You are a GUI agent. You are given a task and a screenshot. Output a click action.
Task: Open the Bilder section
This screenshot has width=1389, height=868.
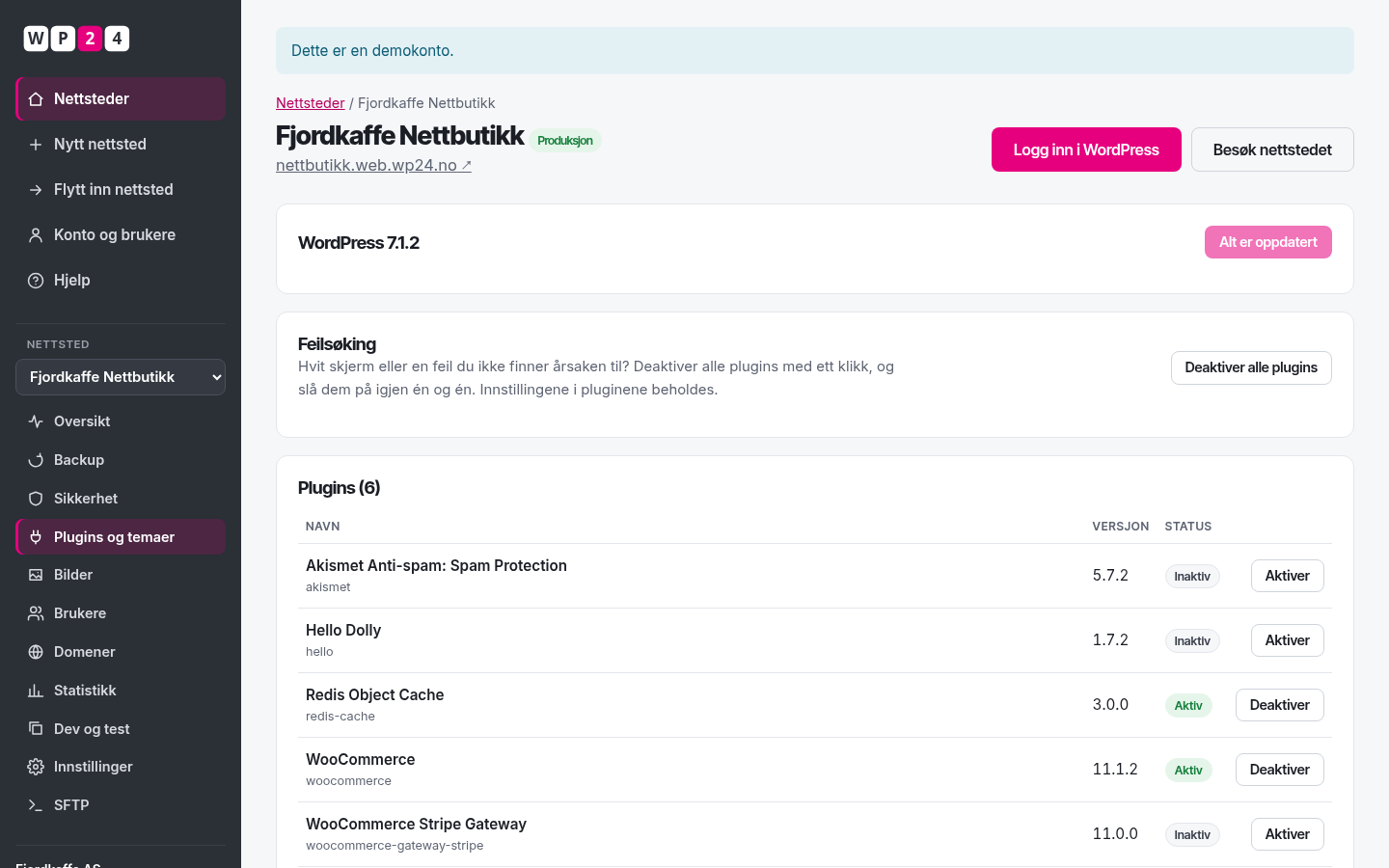coord(121,575)
